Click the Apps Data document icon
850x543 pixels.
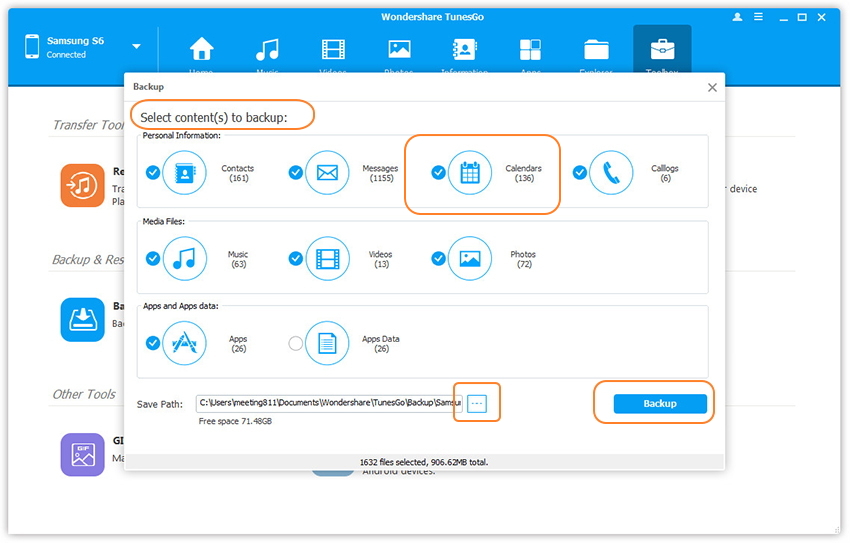tap(327, 343)
